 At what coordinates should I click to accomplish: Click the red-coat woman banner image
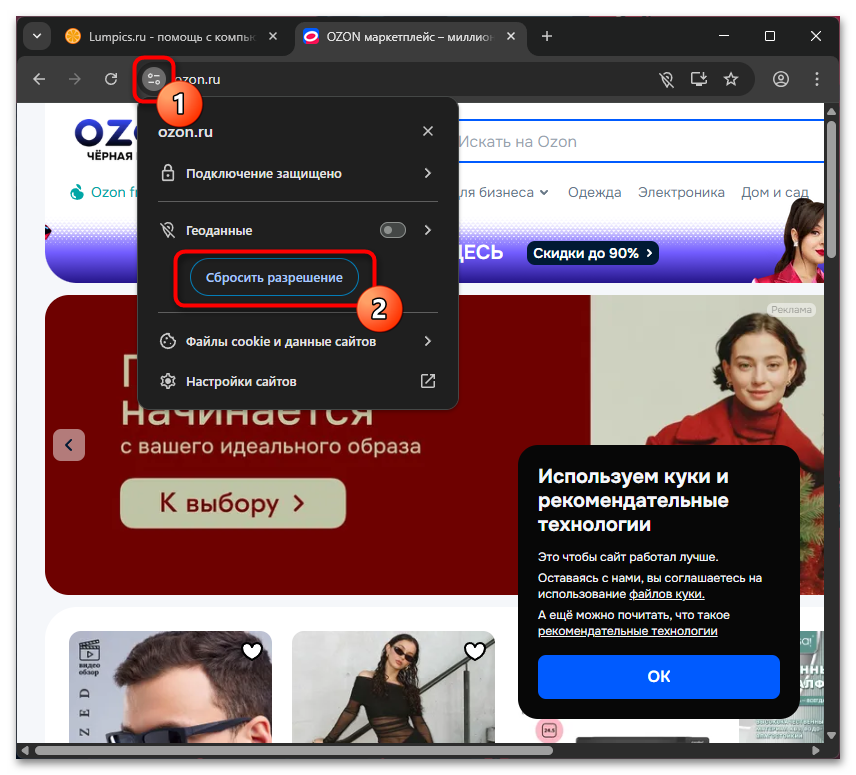[x=707, y=371]
